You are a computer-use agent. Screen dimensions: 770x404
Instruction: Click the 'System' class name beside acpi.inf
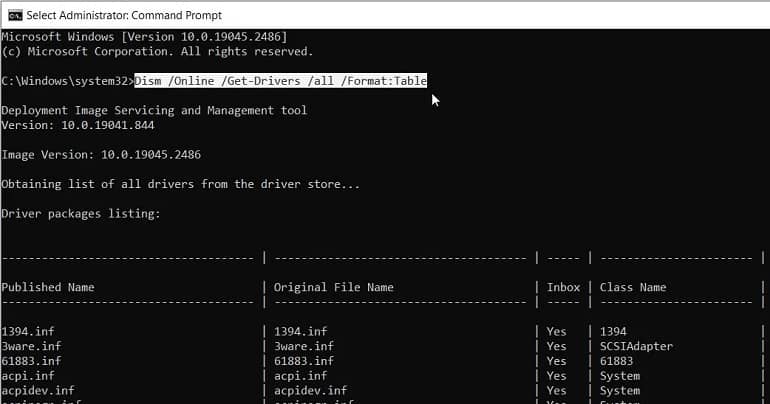point(620,376)
